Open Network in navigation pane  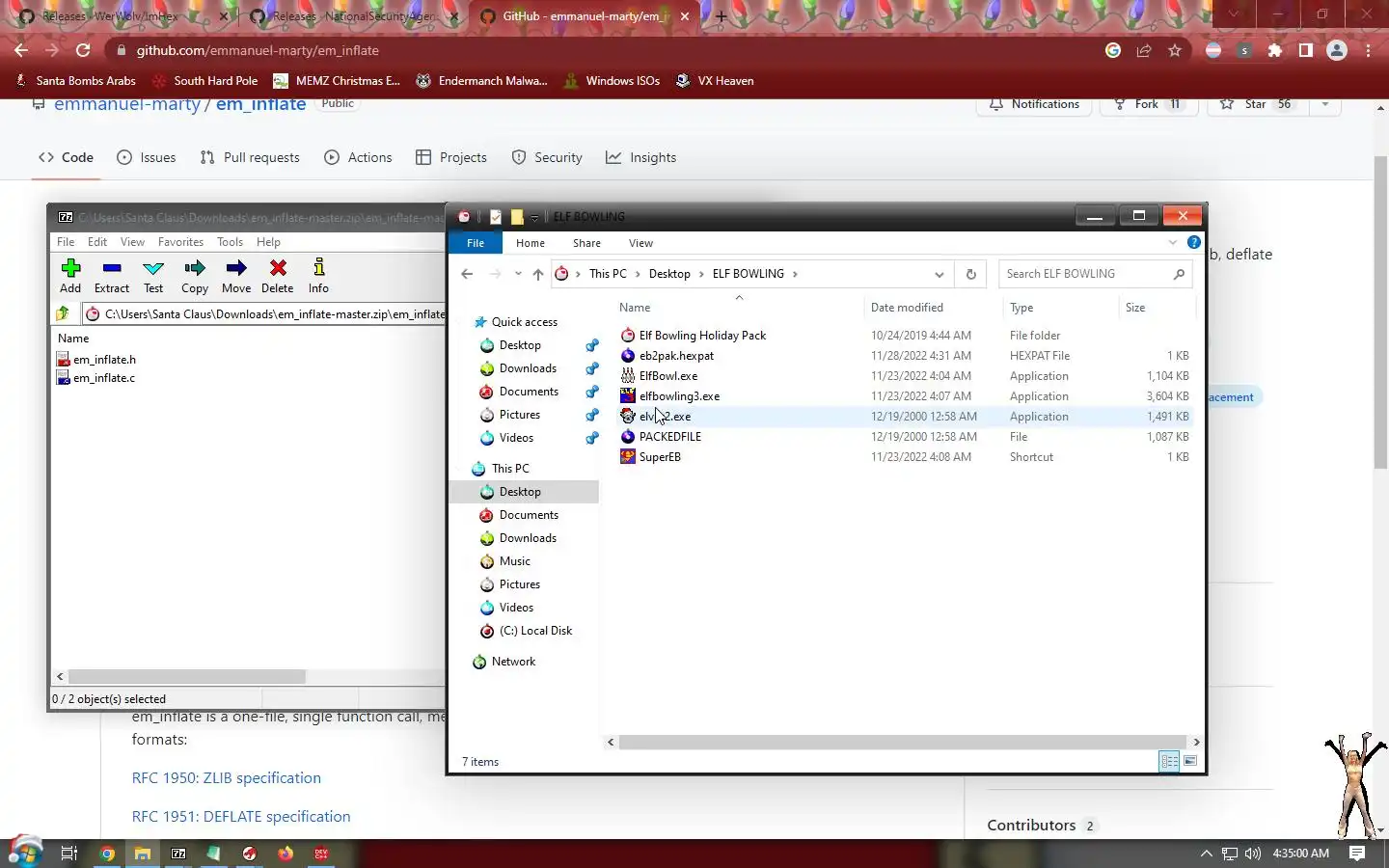pyautogui.click(x=512, y=662)
